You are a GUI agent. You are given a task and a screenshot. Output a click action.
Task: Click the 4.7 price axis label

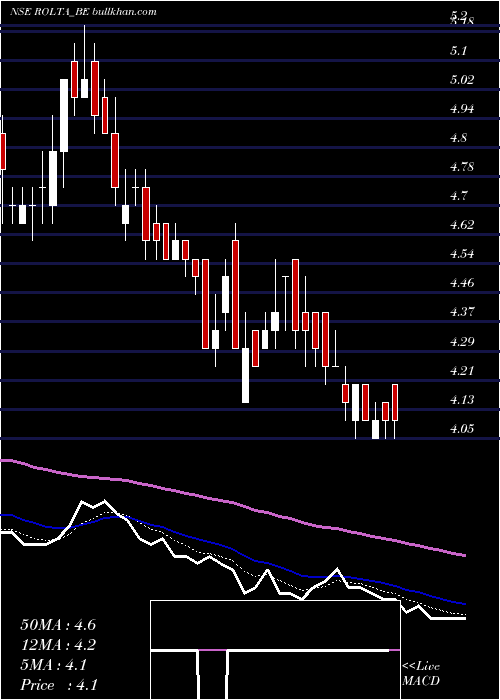[x=458, y=196]
